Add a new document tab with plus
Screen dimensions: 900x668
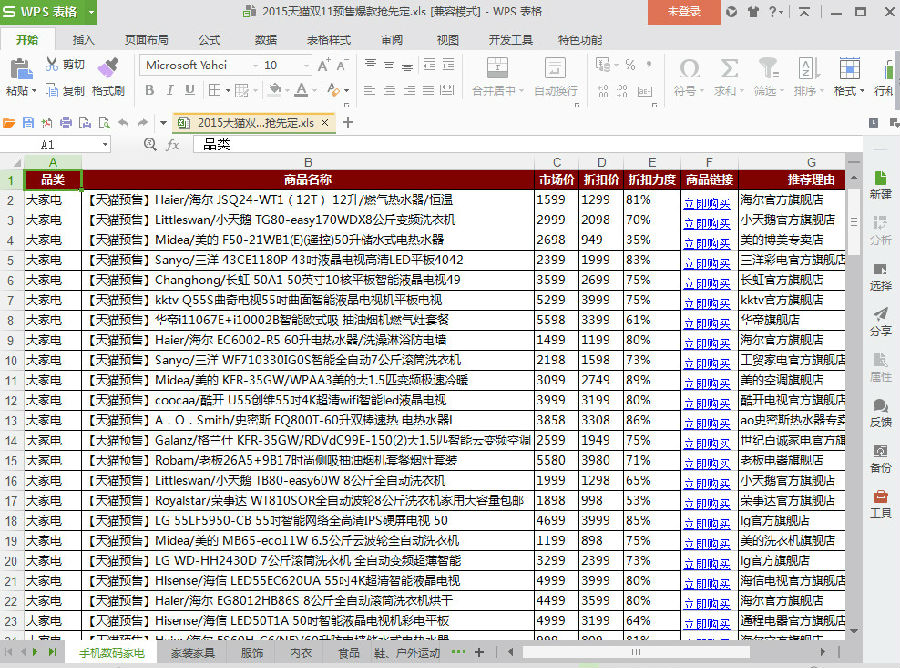(x=348, y=123)
